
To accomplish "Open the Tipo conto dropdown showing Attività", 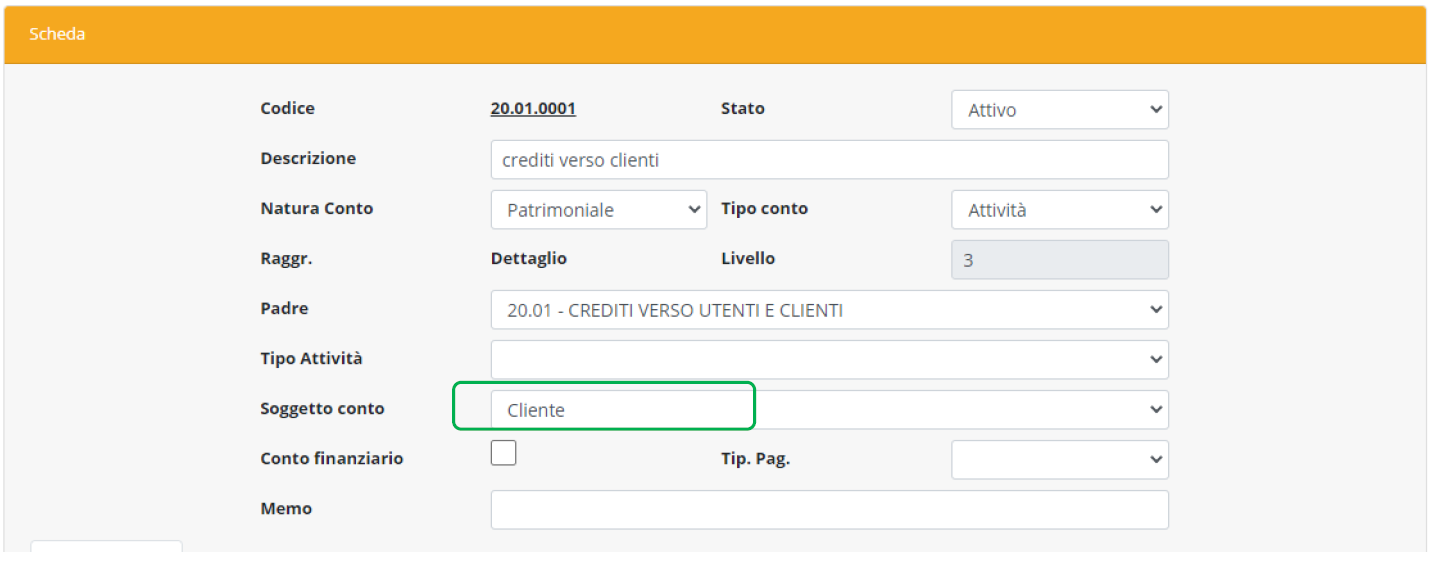I will click(1059, 210).
